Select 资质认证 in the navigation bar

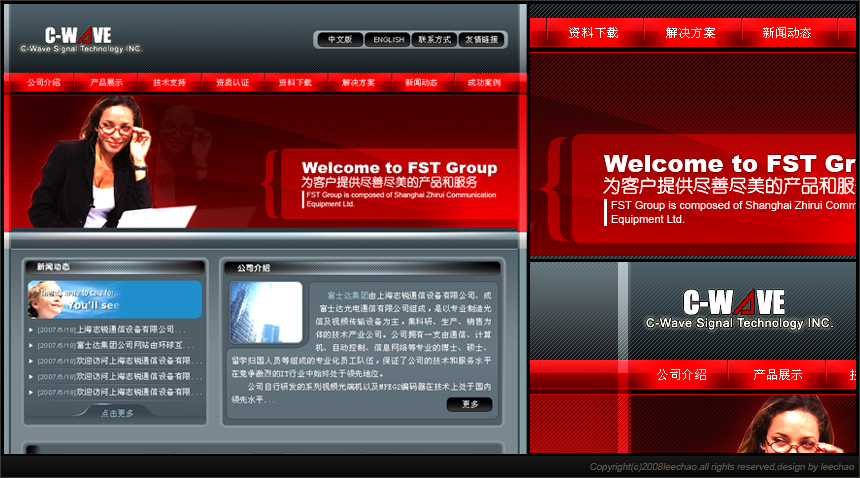point(233,83)
